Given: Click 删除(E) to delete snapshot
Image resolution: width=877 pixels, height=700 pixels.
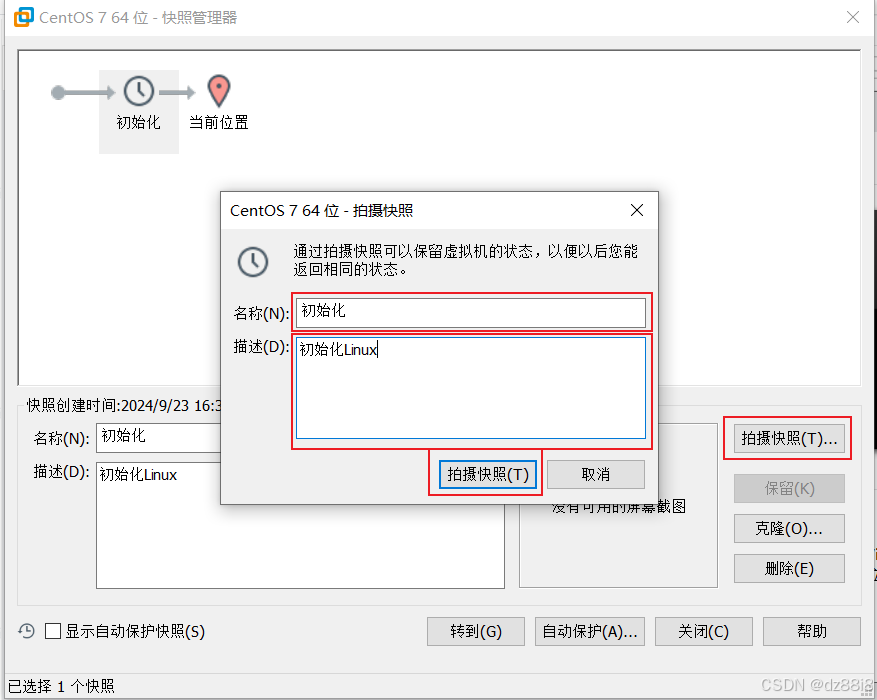Looking at the screenshot, I should pyautogui.click(x=789, y=569).
